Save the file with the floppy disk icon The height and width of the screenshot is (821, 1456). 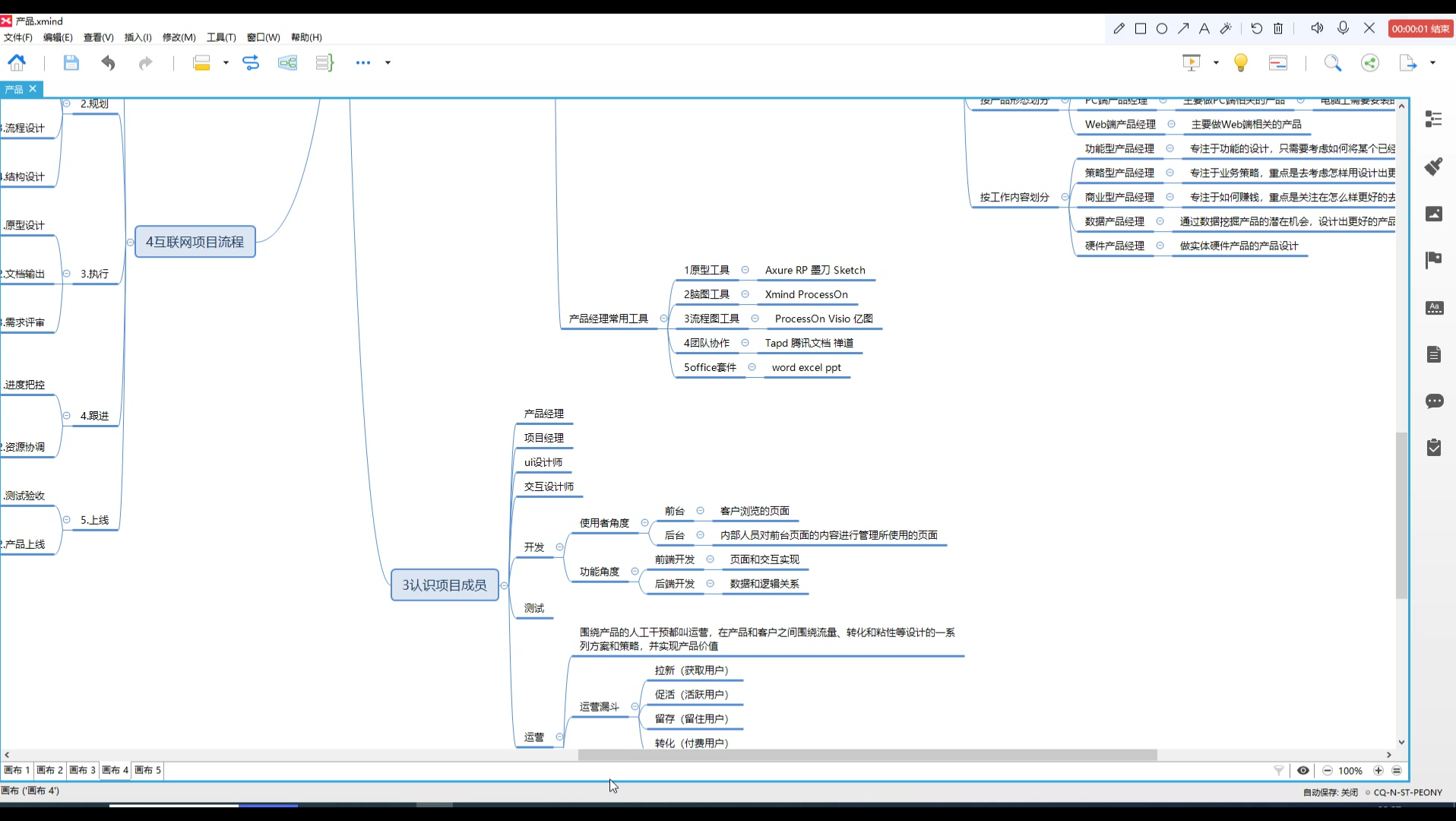(x=71, y=63)
